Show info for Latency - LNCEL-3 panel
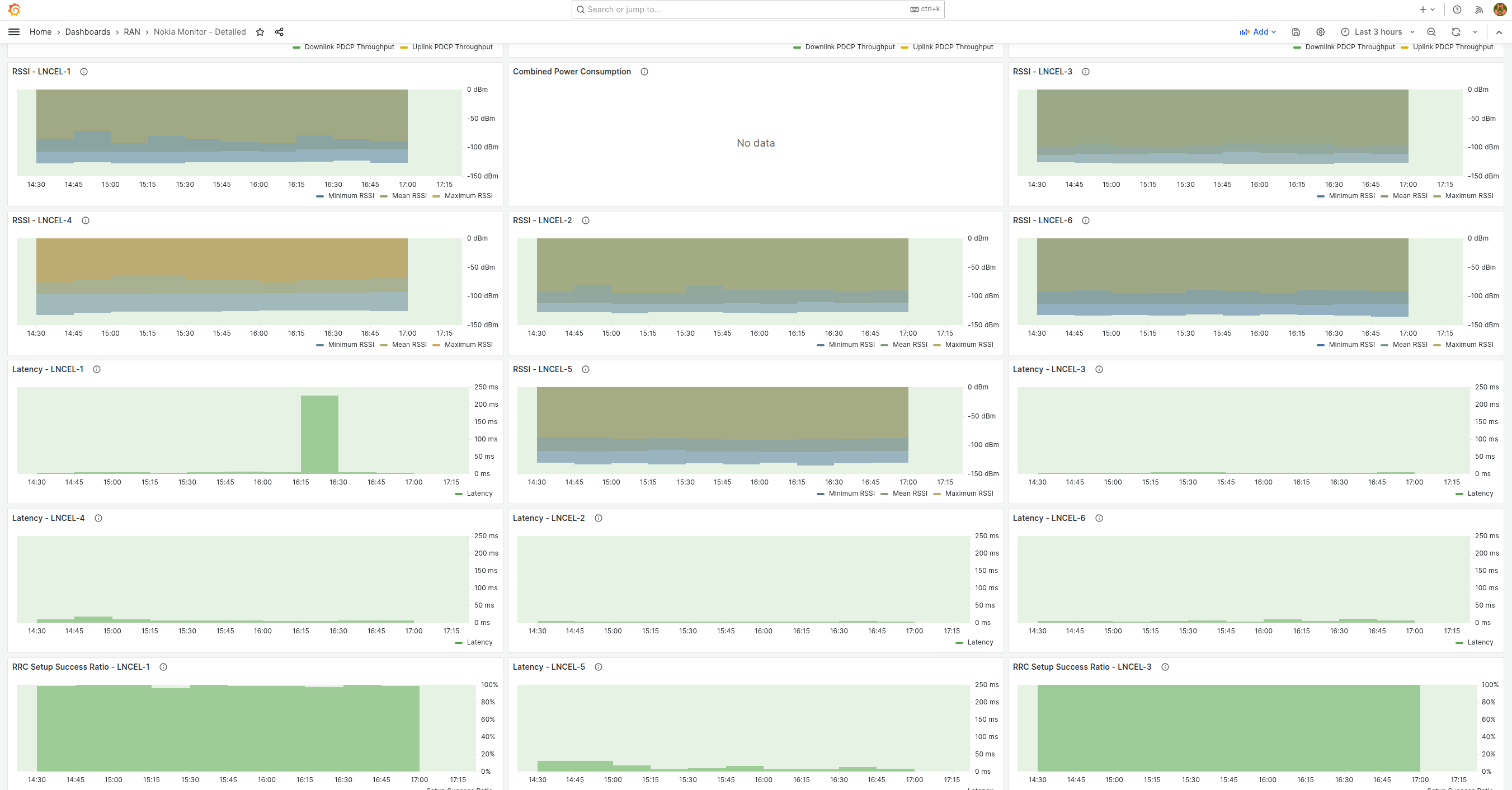The height and width of the screenshot is (790, 1512). click(x=1099, y=369)
